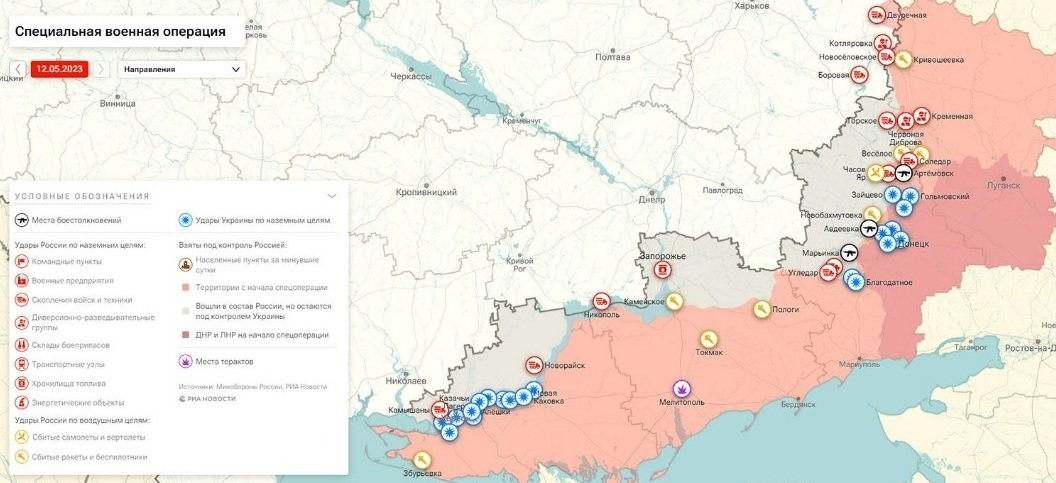
Task: Select the yellow marker at Кривошеевка
Action: (903, 59)
